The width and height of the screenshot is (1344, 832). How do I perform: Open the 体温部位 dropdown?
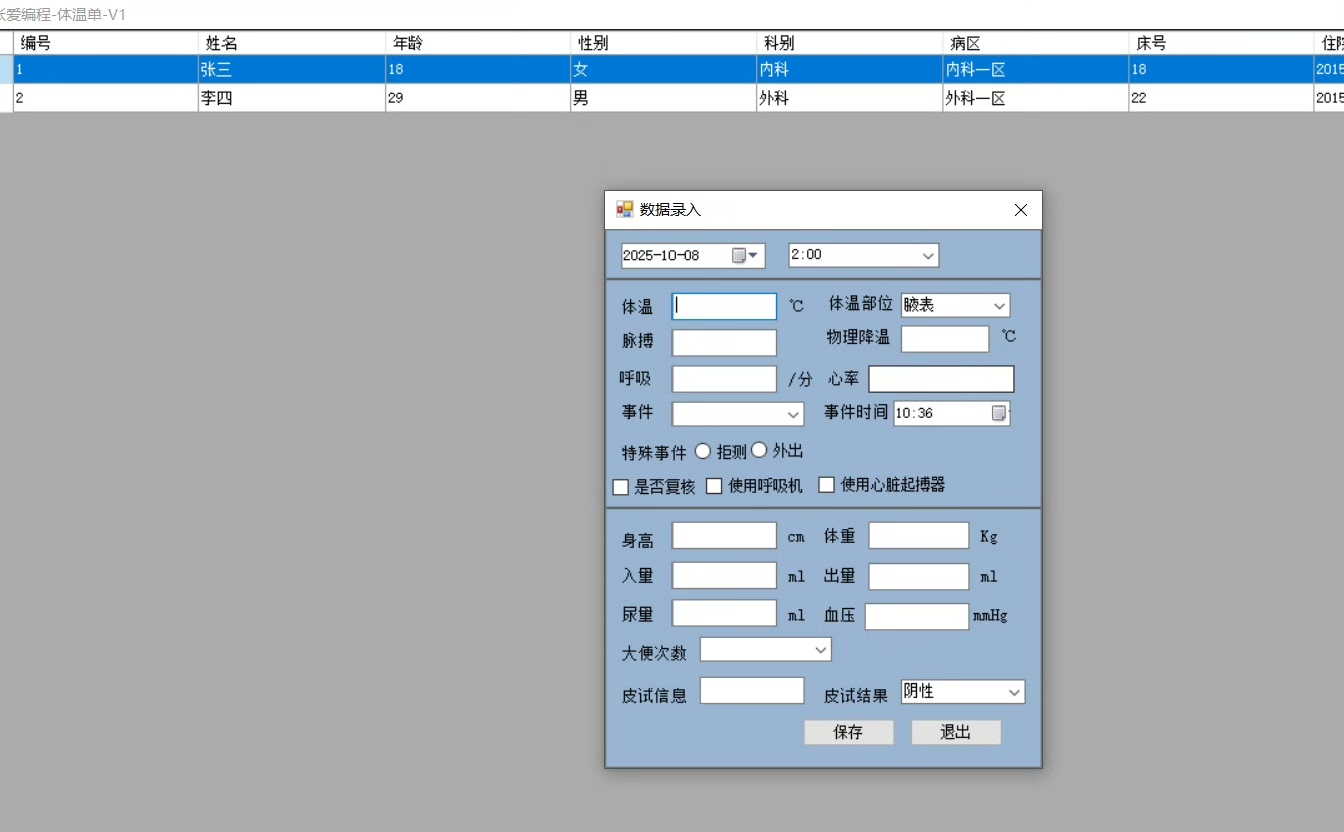999,305
